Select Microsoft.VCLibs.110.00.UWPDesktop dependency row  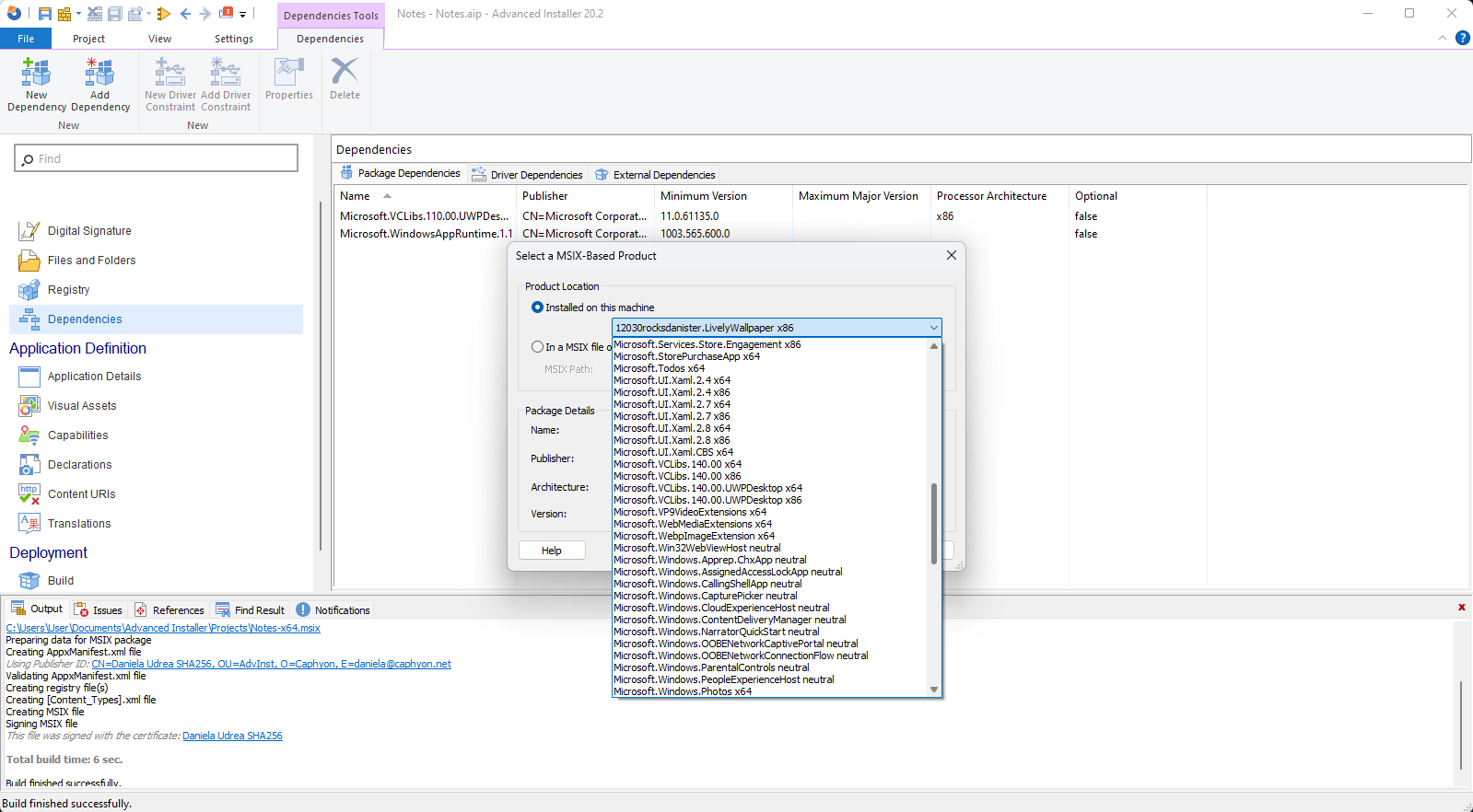click(x=769, y=216)
